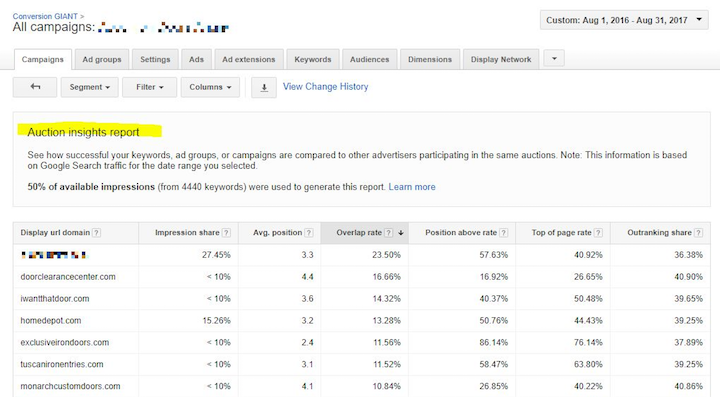Click the 40.86% outranking share value
The image size is (720, 397).
(688, 386)
